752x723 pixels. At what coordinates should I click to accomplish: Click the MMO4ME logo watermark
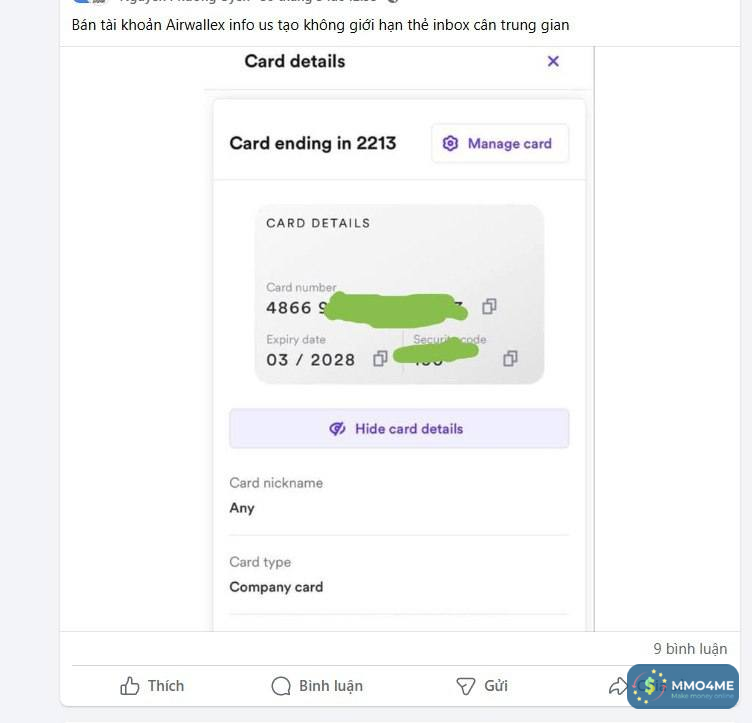(683, 686)
